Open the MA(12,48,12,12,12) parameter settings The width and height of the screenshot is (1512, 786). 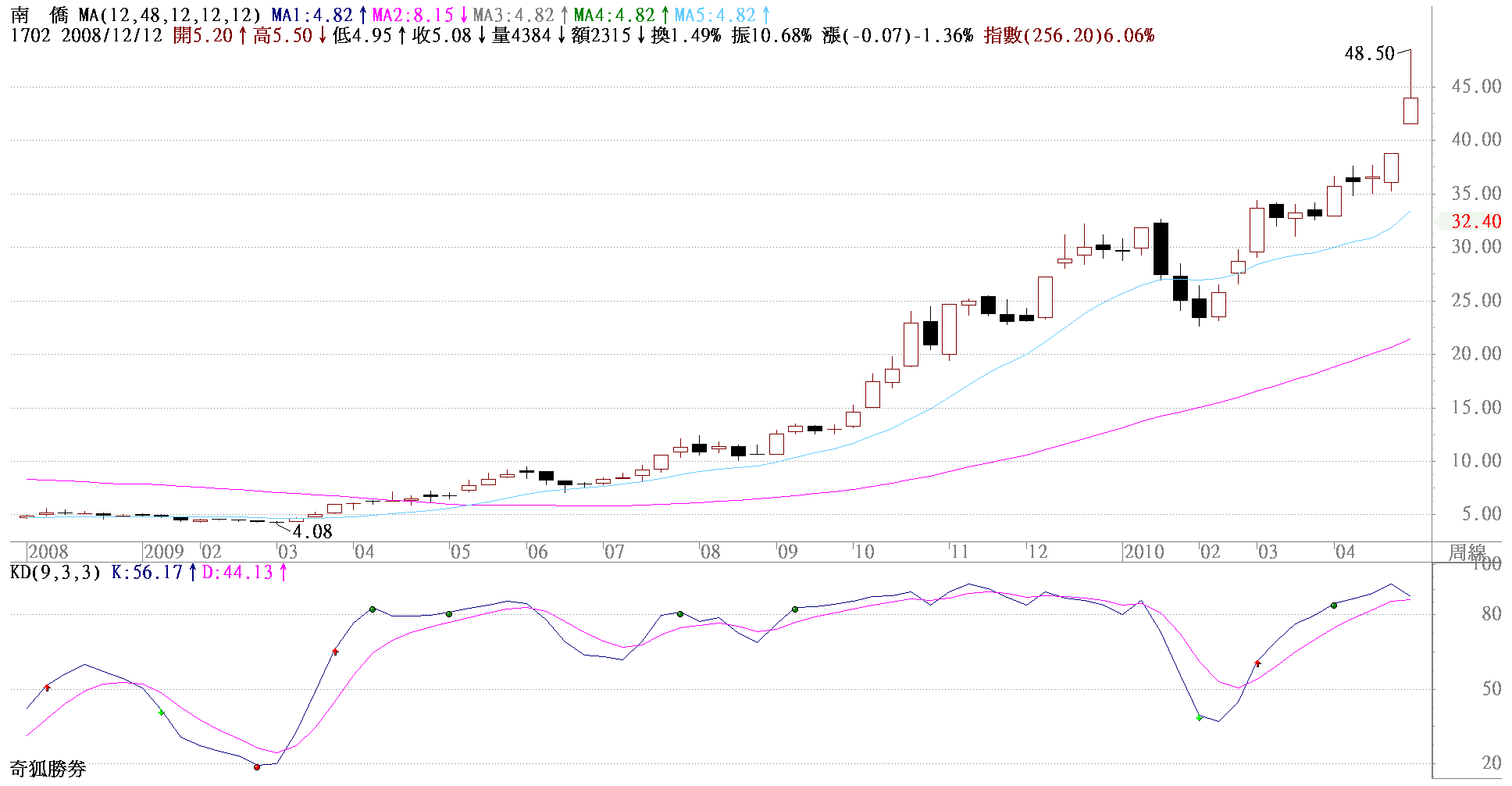pos(169,16)
